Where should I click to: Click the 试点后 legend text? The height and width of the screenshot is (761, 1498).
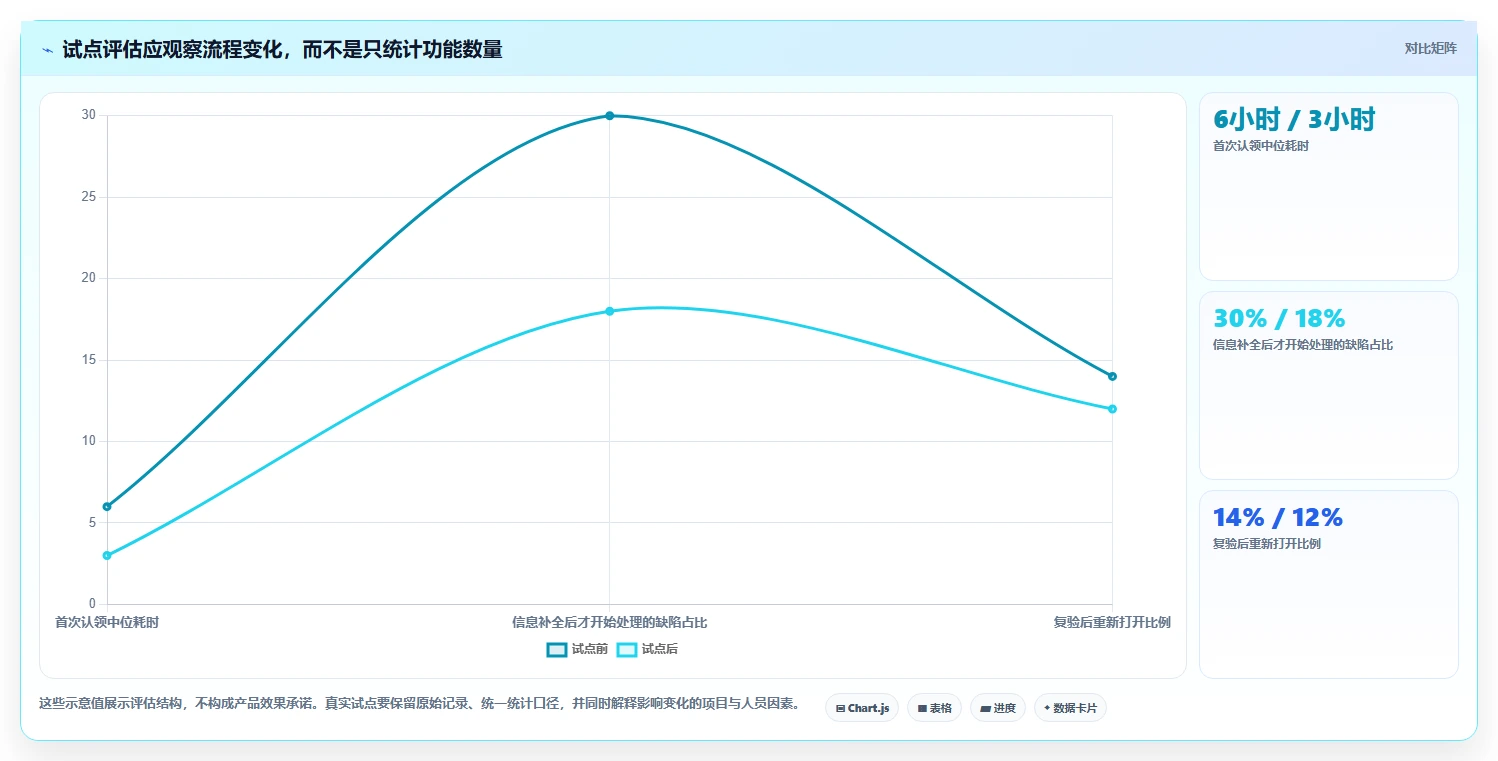point(660,649)
